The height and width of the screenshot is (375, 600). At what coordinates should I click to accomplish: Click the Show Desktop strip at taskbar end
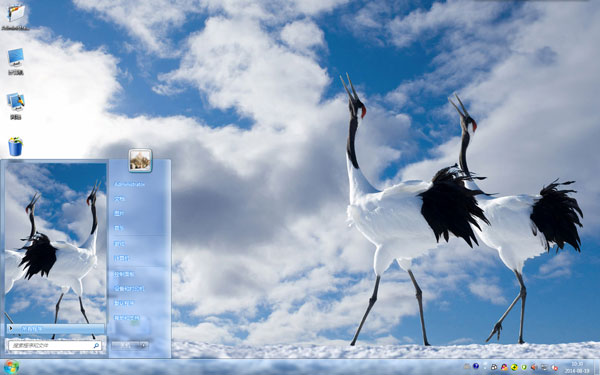pyautogui.click(x=597, y=367)
